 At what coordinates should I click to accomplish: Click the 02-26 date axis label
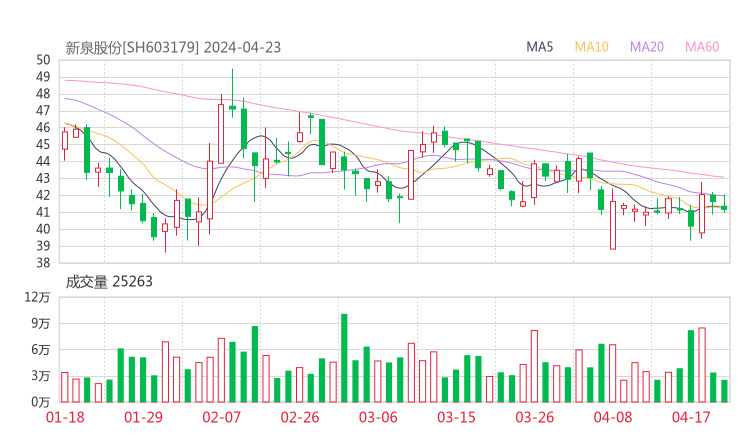pyautogui.click(x=300, y=417)
